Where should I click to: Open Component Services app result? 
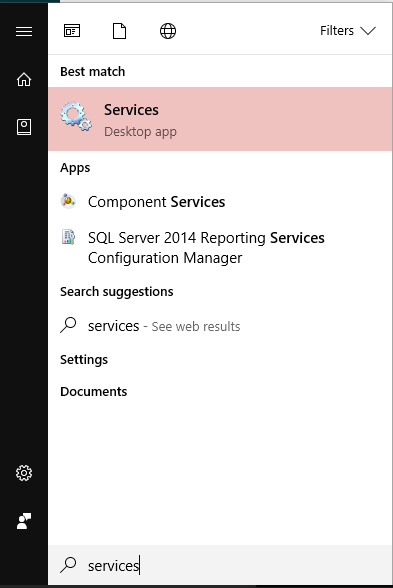click(x=220, y=202)
